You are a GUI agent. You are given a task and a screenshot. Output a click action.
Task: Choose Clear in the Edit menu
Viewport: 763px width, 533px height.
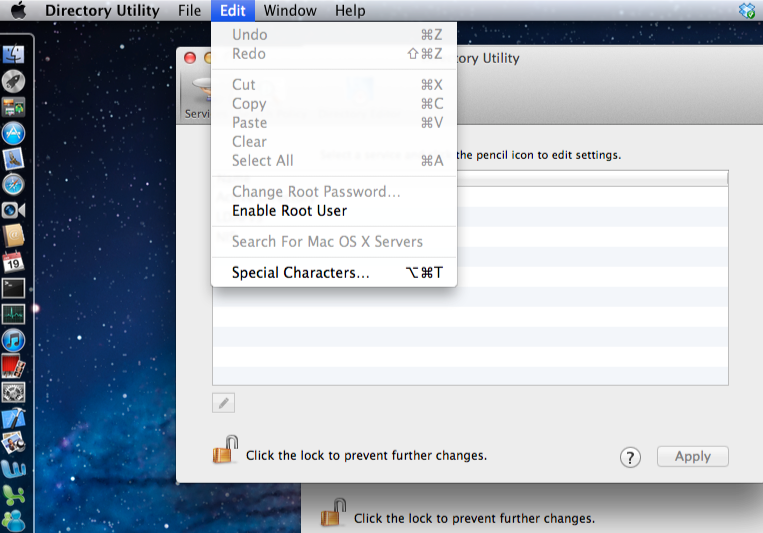(x=334, y=142)
